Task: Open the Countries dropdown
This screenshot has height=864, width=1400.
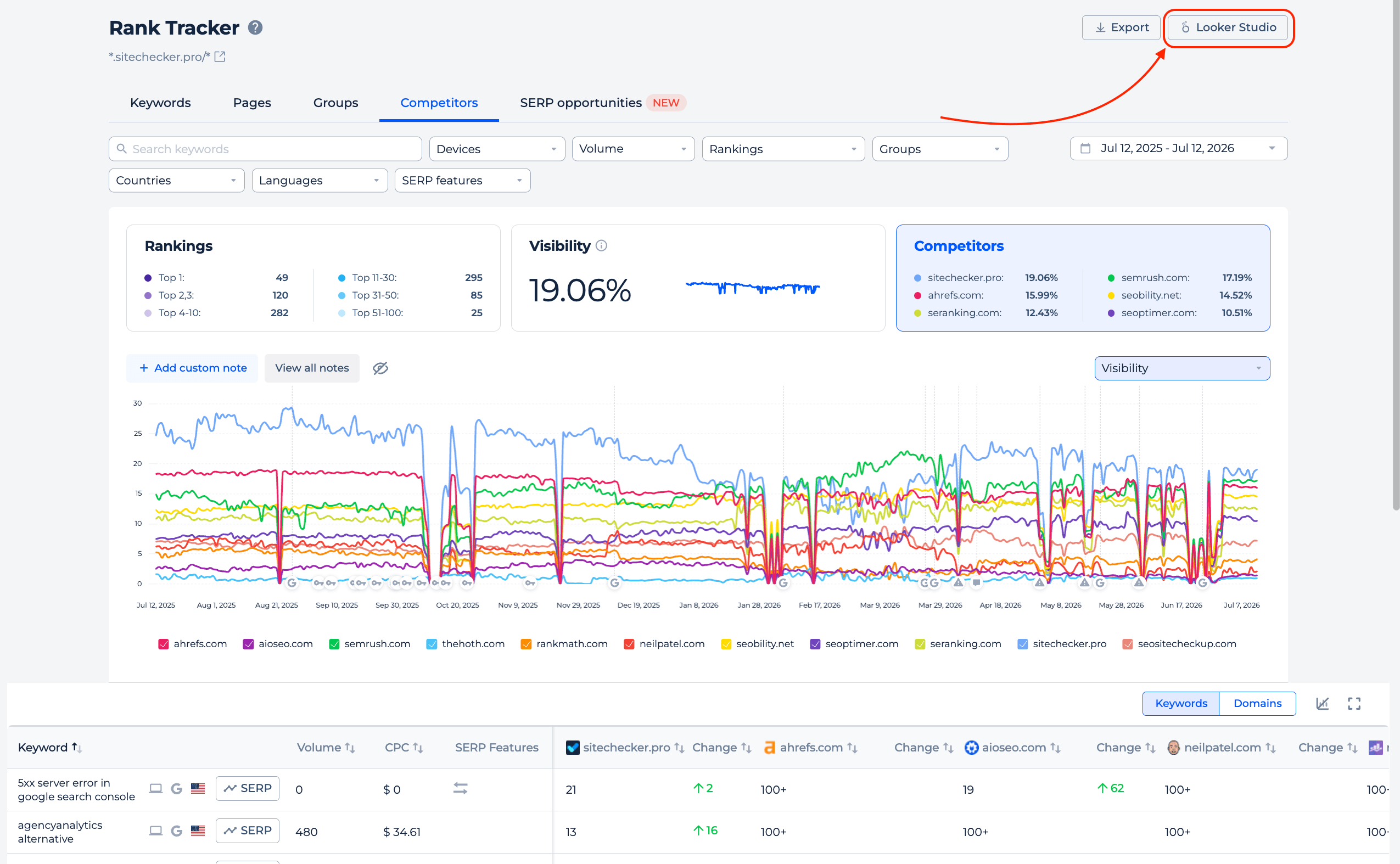Action: 176,180
